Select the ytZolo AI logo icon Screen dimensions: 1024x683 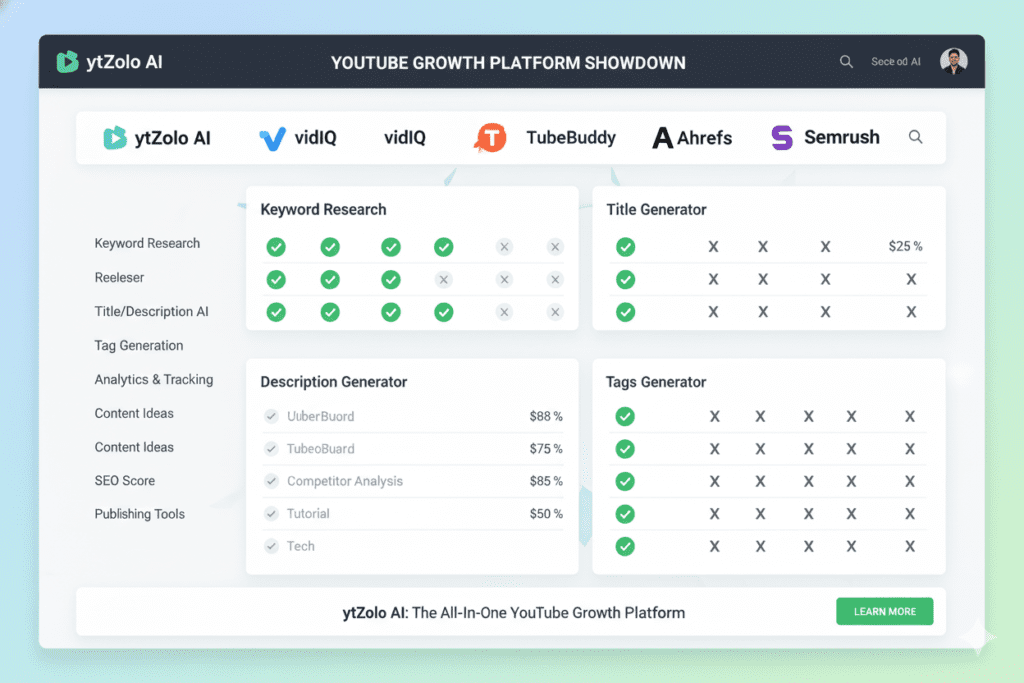67,61
